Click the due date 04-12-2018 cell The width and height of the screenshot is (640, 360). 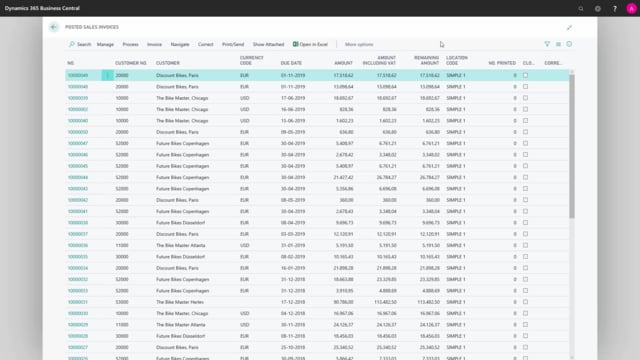[x=293, y=313]
